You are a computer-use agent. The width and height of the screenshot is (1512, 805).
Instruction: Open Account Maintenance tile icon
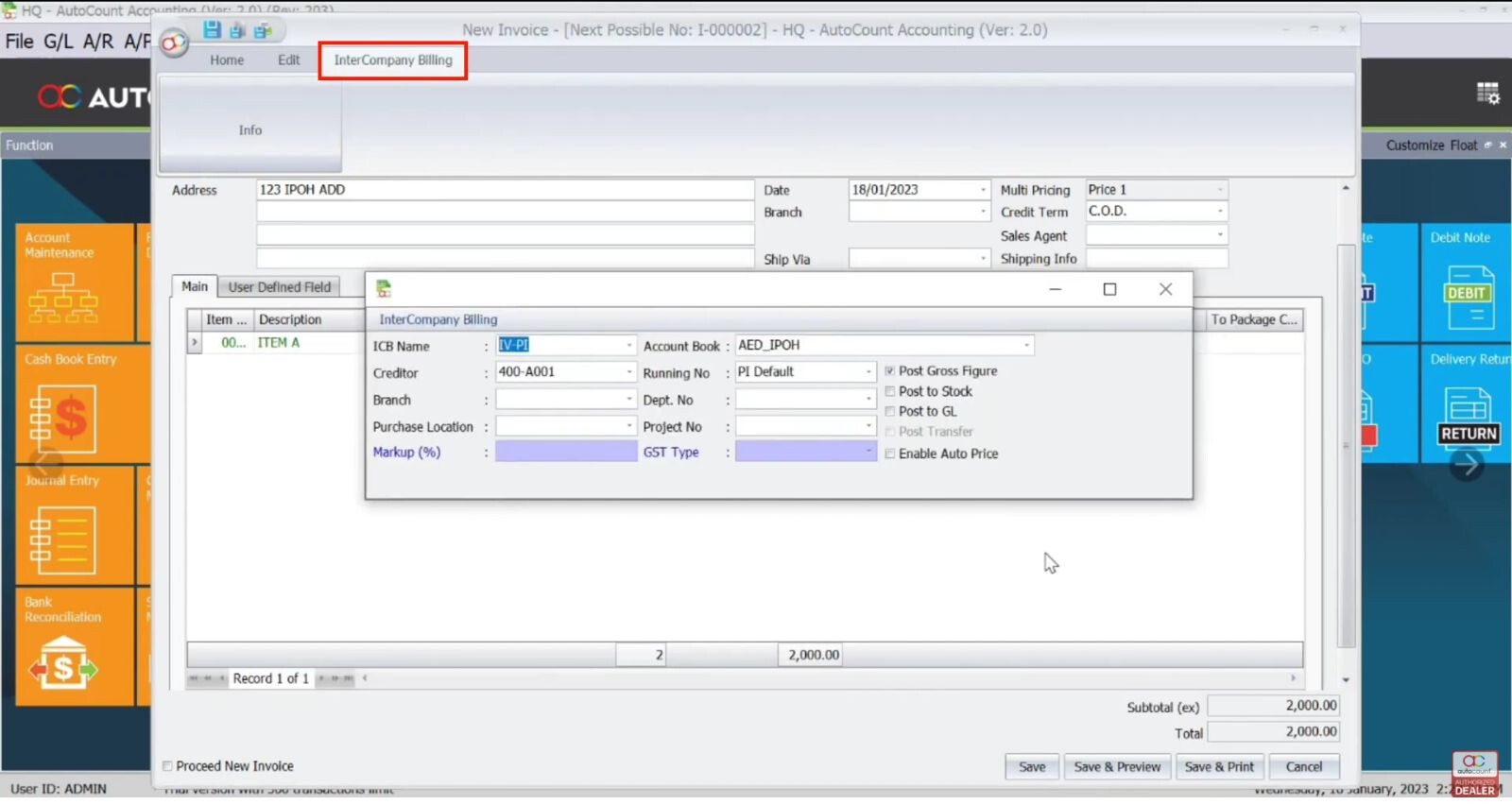[62, 298]
